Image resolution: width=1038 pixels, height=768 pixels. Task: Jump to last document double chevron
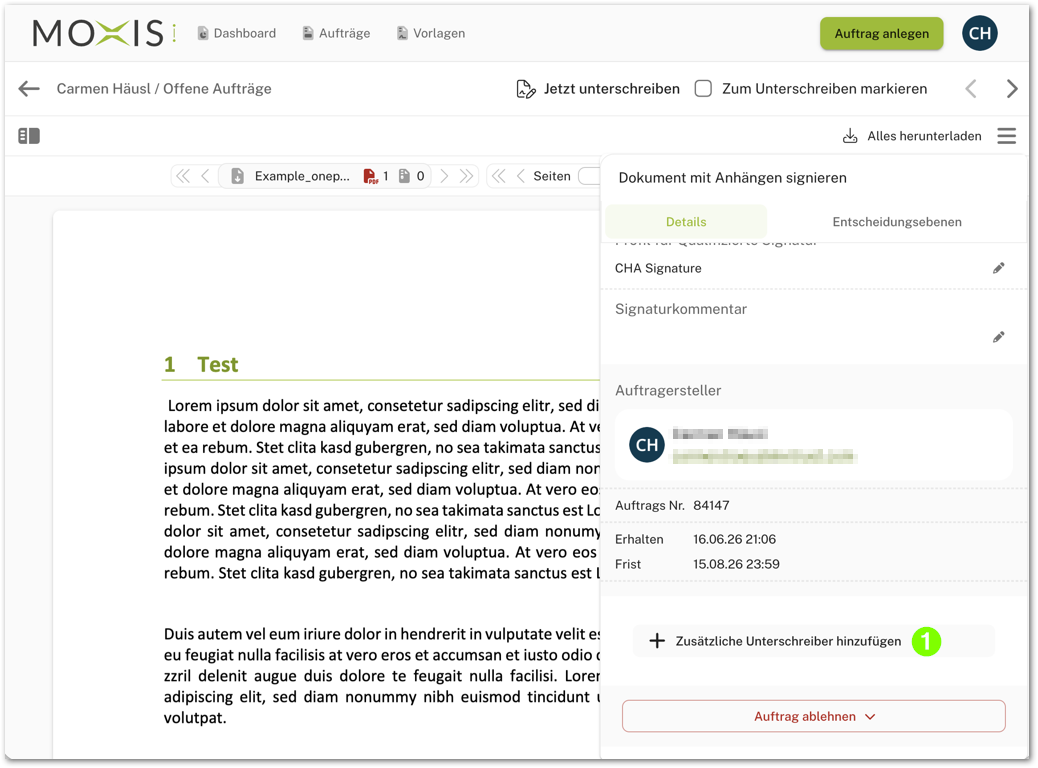pyautogui.click(x=466, y=176)
